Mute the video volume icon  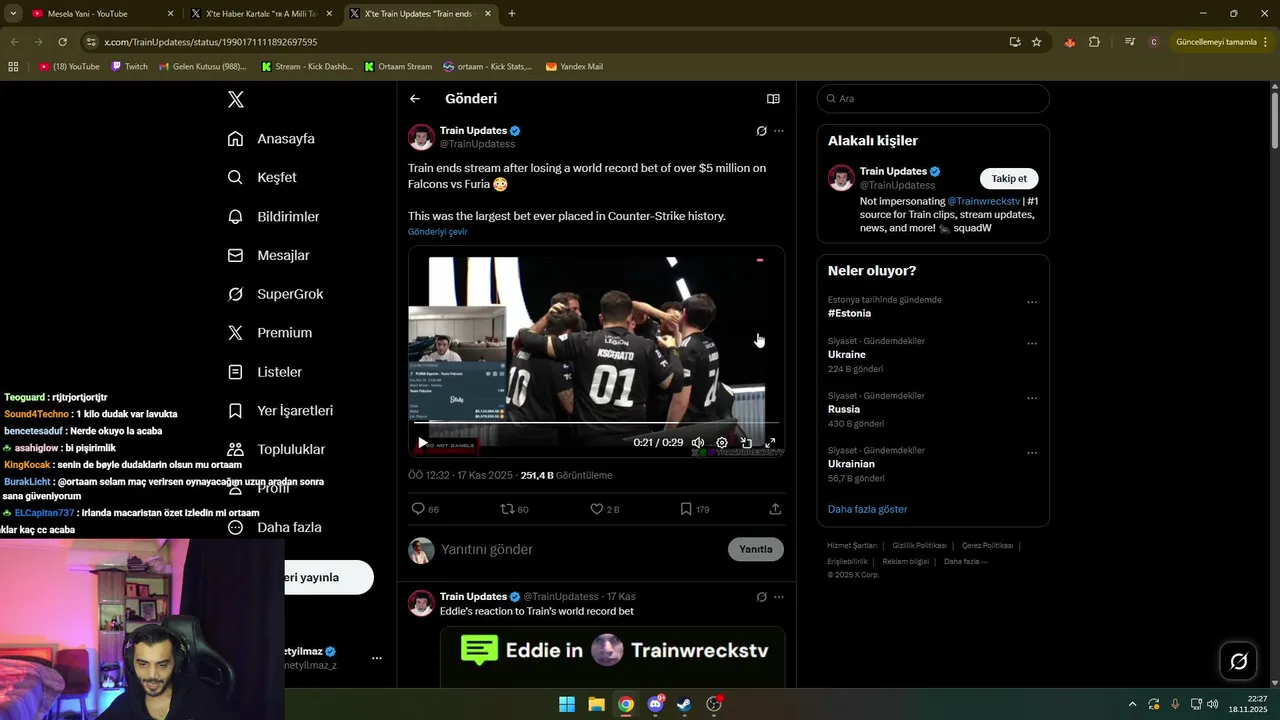(698, 443)
